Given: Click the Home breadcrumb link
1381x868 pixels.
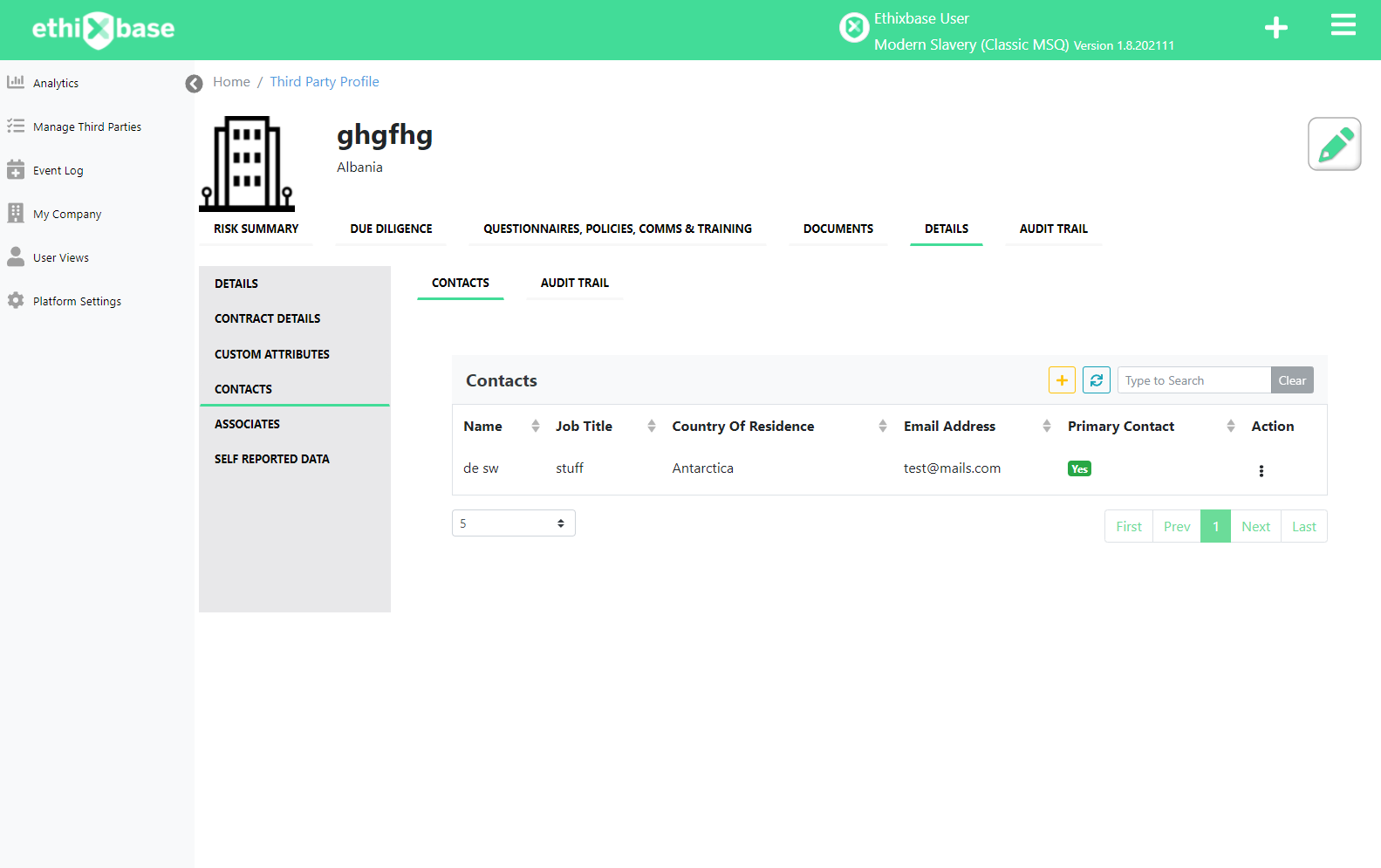Looking at the screenshot, I should pos(231,82).
